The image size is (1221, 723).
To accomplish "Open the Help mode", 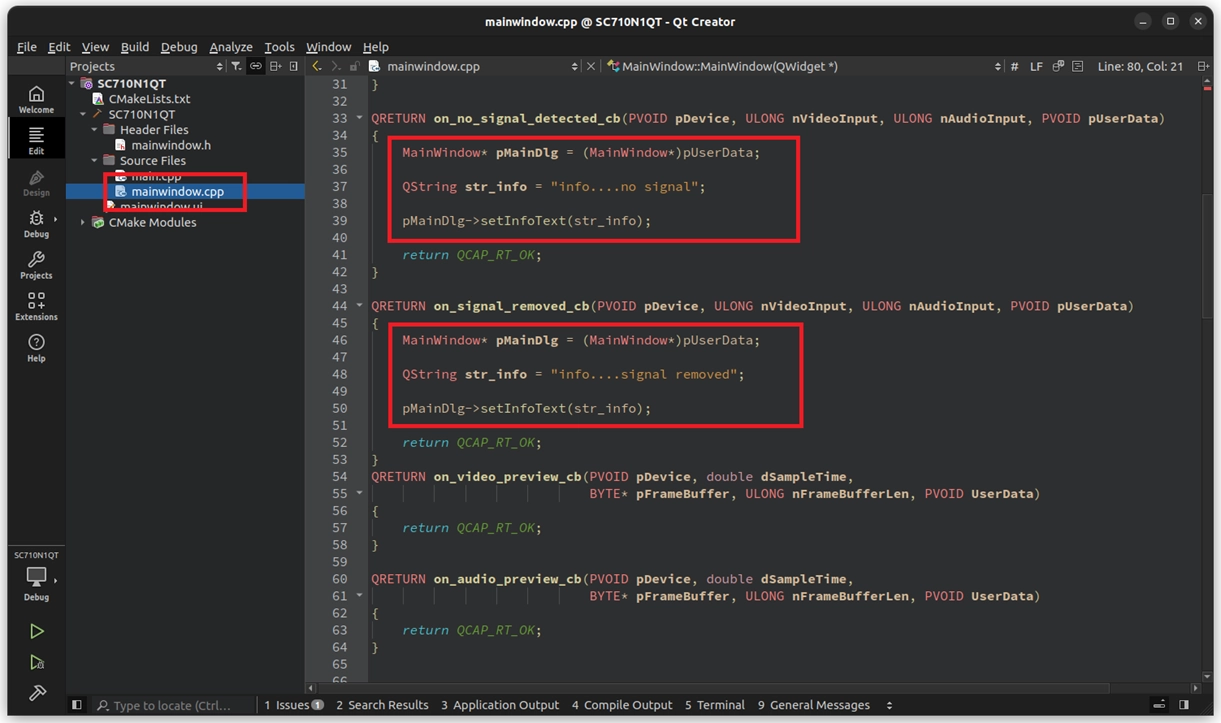I will click(x=36, y=348).
